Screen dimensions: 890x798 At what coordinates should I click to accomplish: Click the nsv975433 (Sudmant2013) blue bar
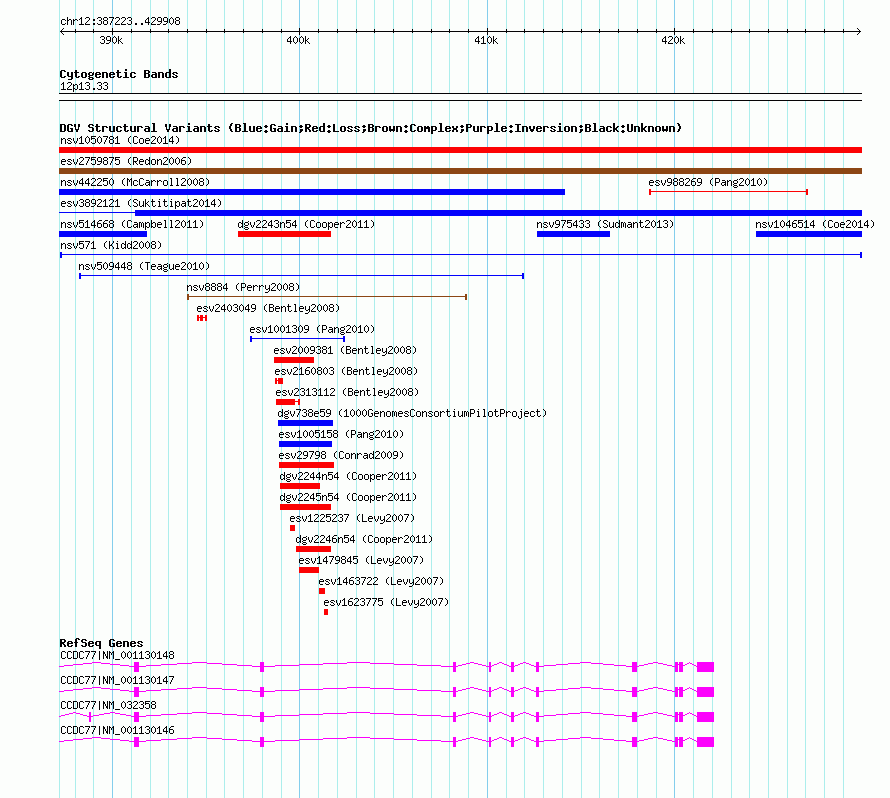[x=573, y=234]
